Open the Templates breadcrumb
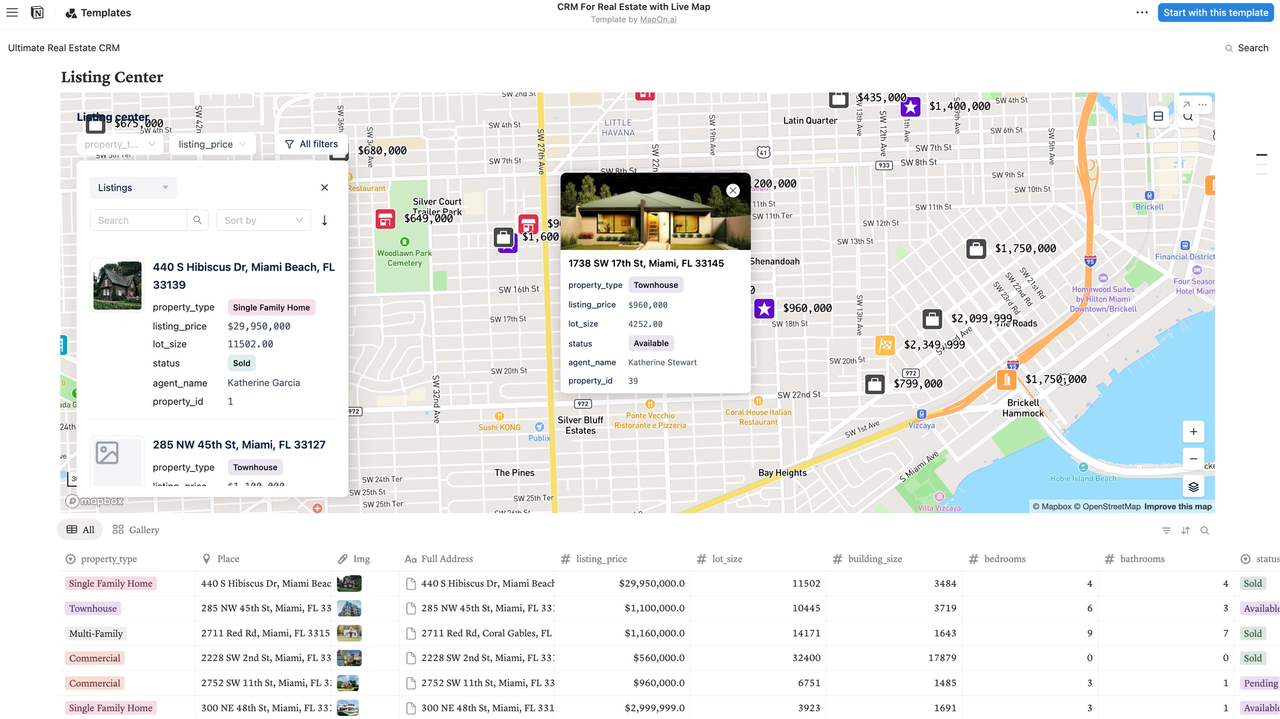 [x=98, y=13]
